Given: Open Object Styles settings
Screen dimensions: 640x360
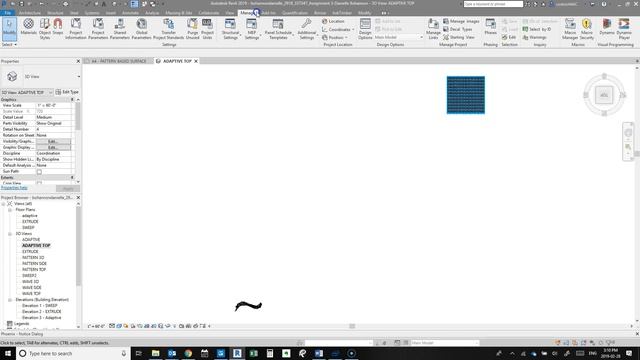Looking at the screenshot, I should [x=45, y=29].
